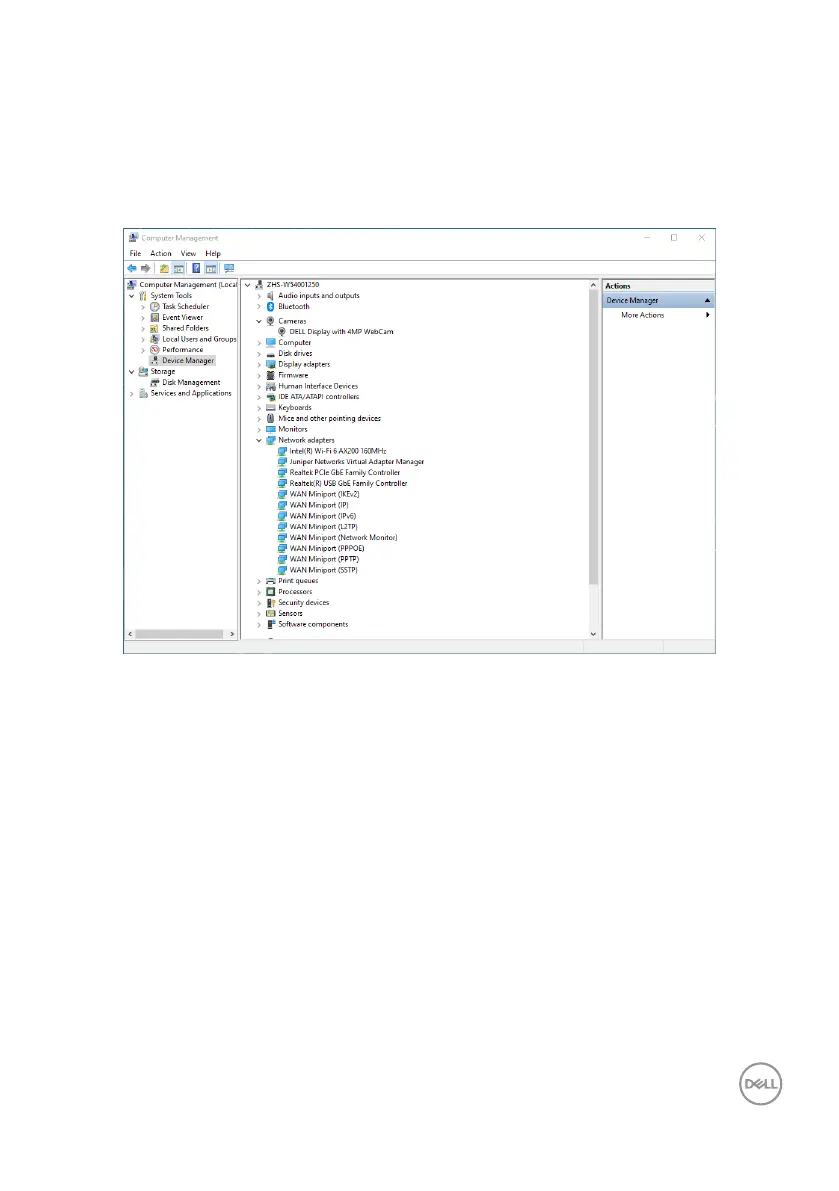Image resolution: width=839 pixels, height=1191 pixels.
Task: Click the Performance gauge icon
Action: pos(155,350)
